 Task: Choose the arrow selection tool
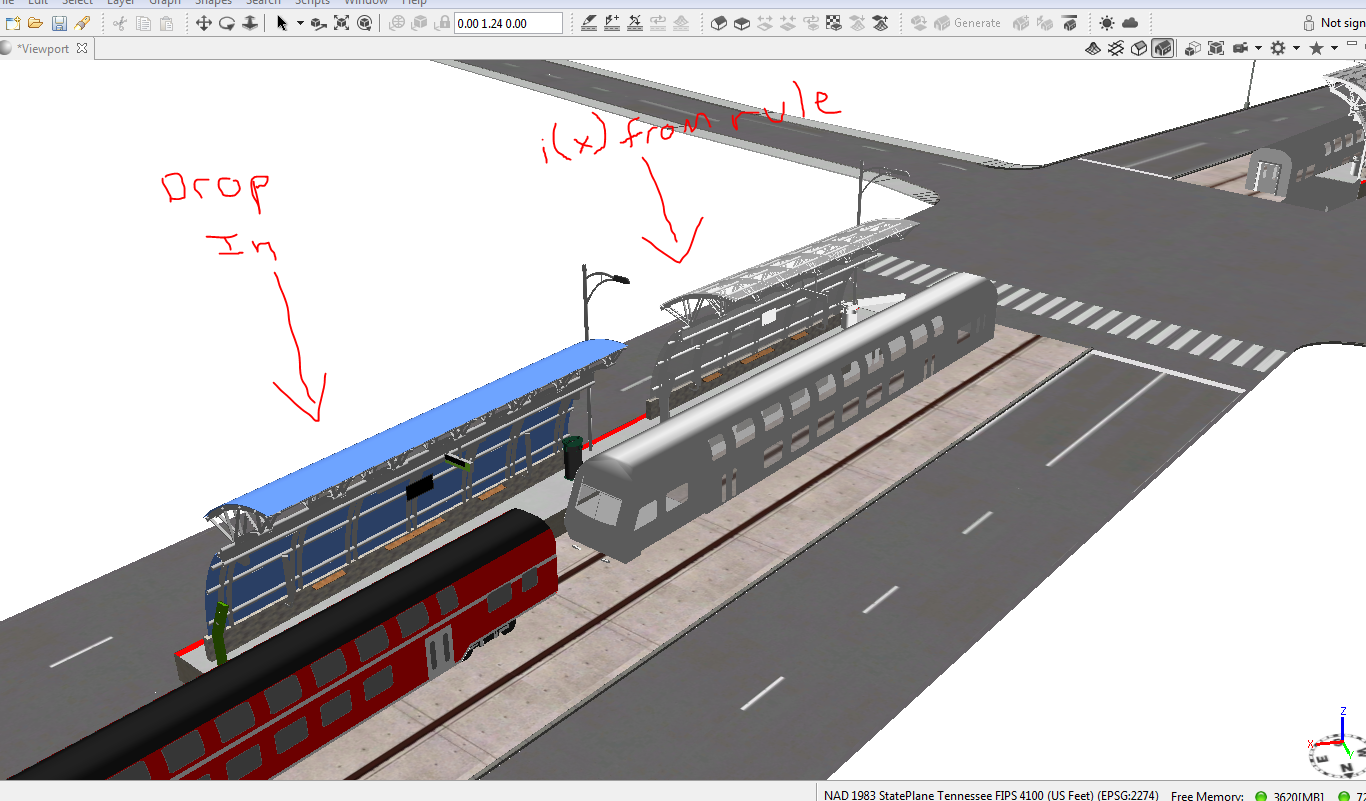point(282,23)
